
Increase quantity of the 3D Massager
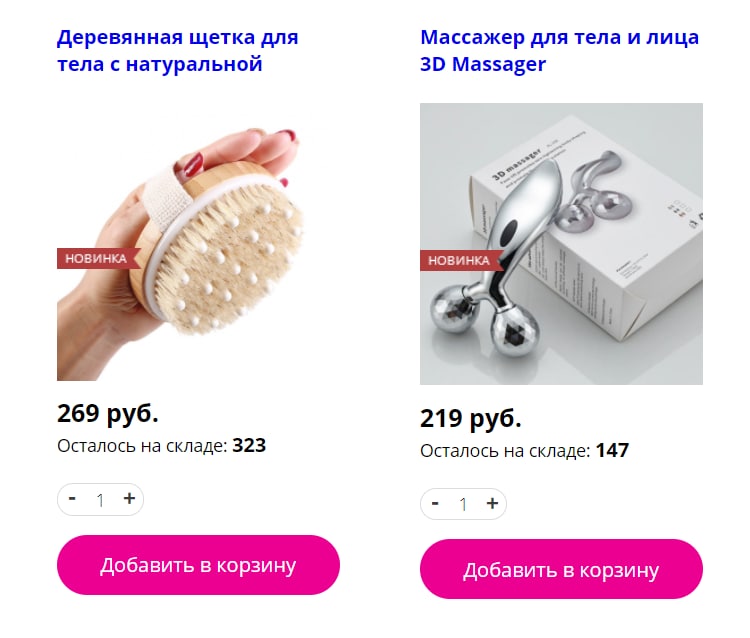pos(492,504)
